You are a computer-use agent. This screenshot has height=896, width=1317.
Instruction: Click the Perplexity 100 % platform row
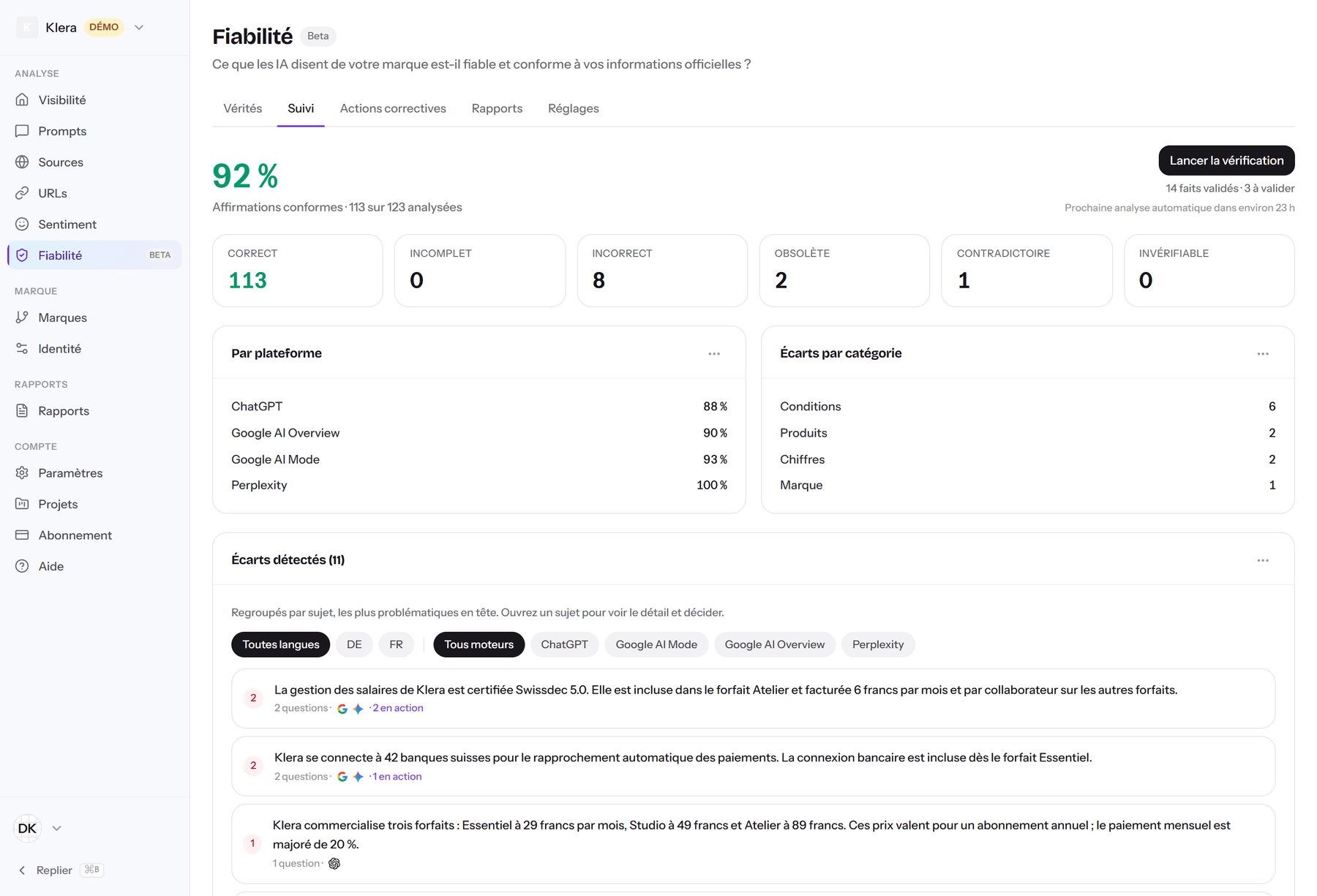(479, 486)
